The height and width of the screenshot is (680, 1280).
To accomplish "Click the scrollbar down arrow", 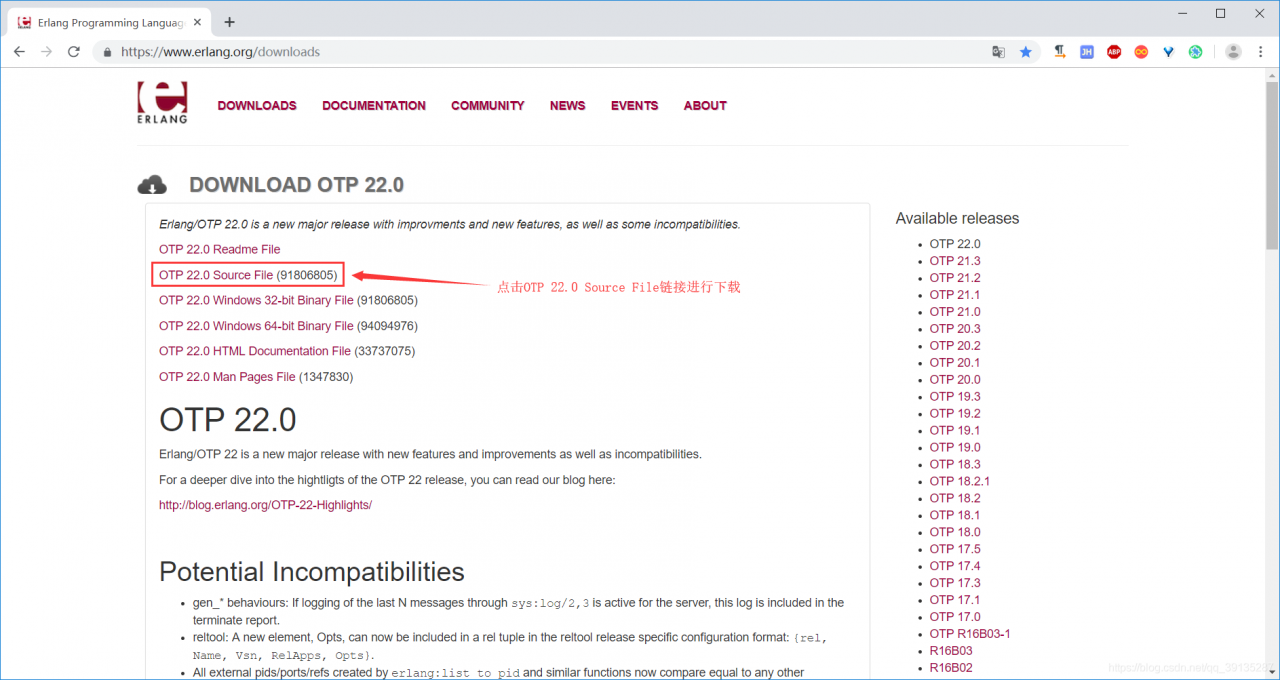I will point(1271,672).
